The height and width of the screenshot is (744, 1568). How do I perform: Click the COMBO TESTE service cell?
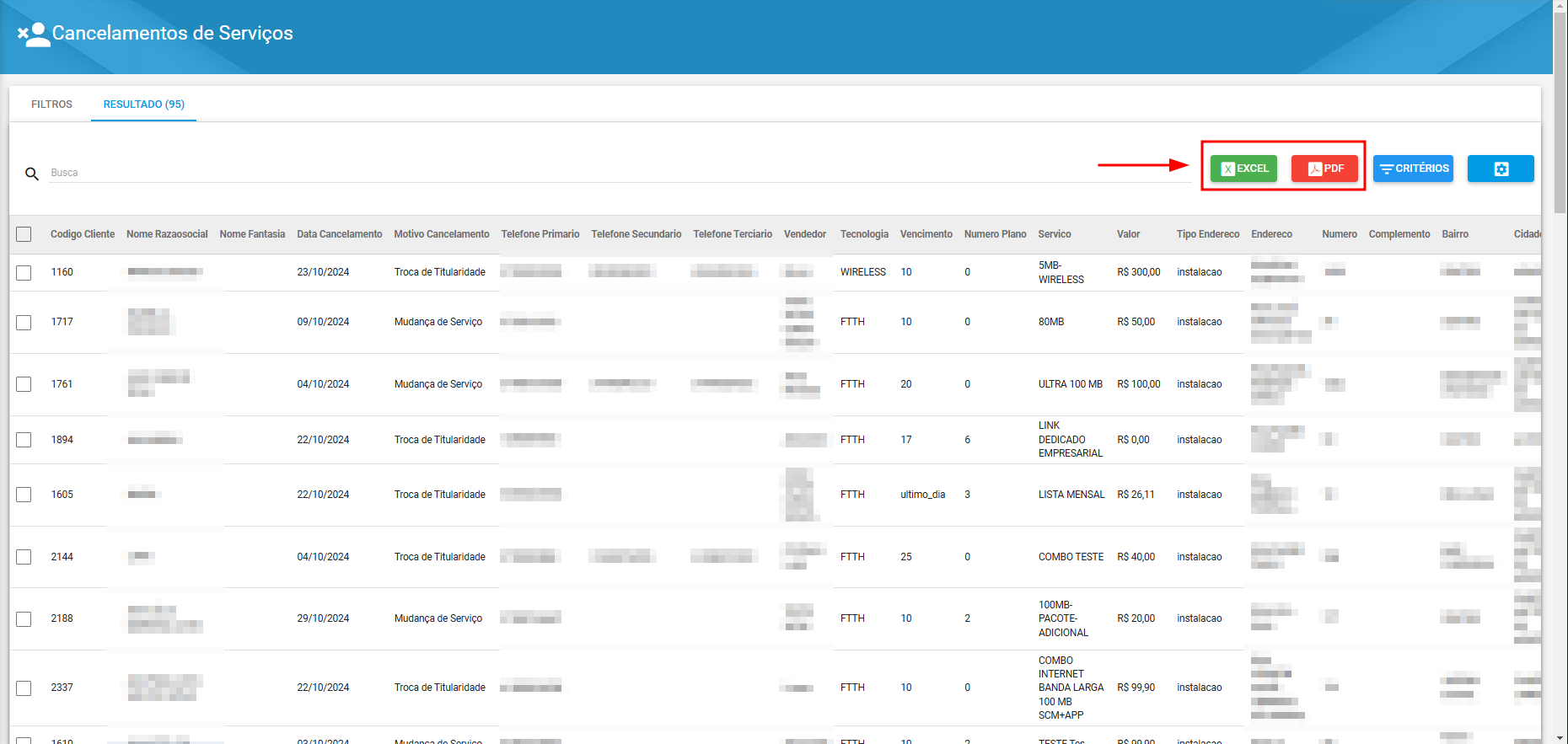1071,557
